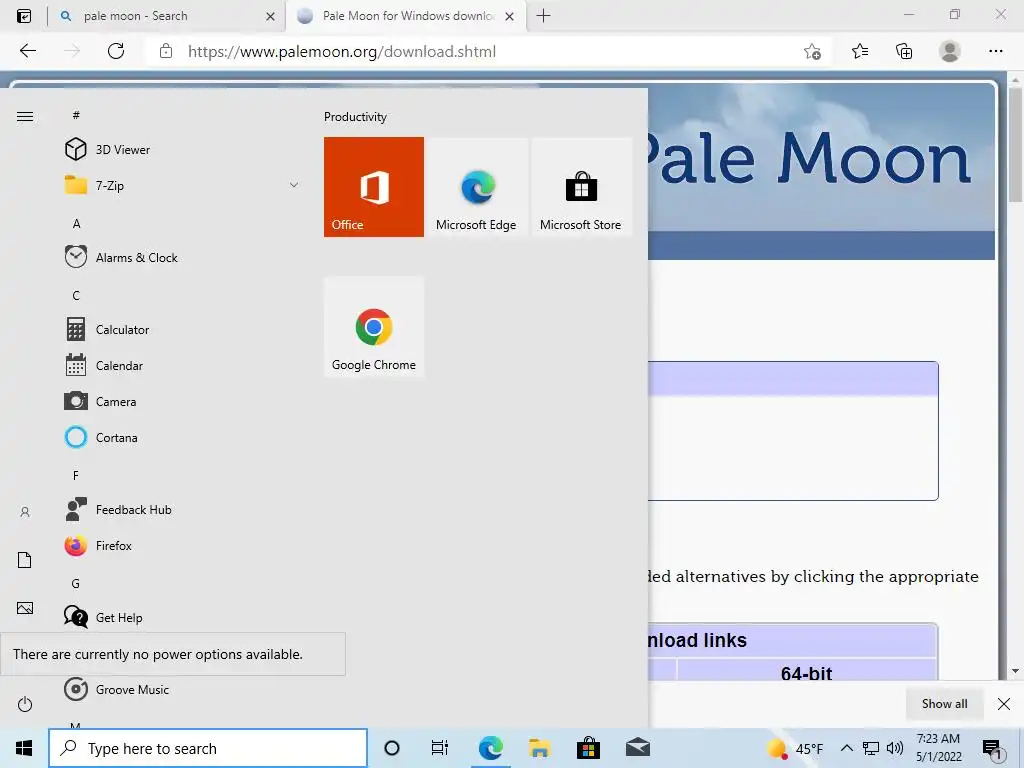Open Edge Settings and more menu
This screenshot has height=768, width=1024.
[995, 51]
